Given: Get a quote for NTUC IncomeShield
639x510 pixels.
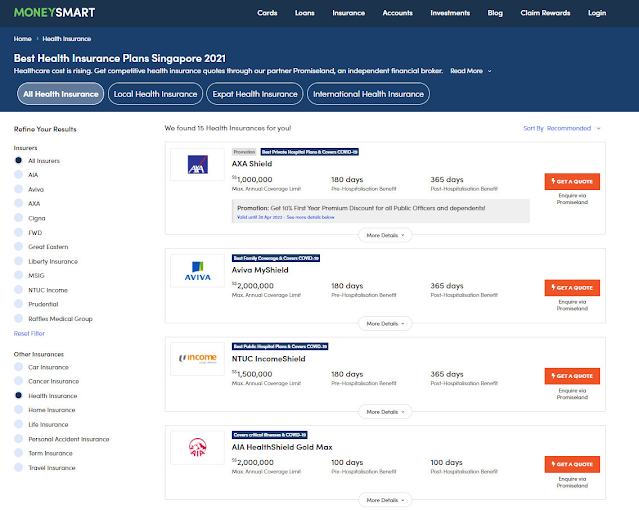Looking at the screenshot, I should pos(572,376).
